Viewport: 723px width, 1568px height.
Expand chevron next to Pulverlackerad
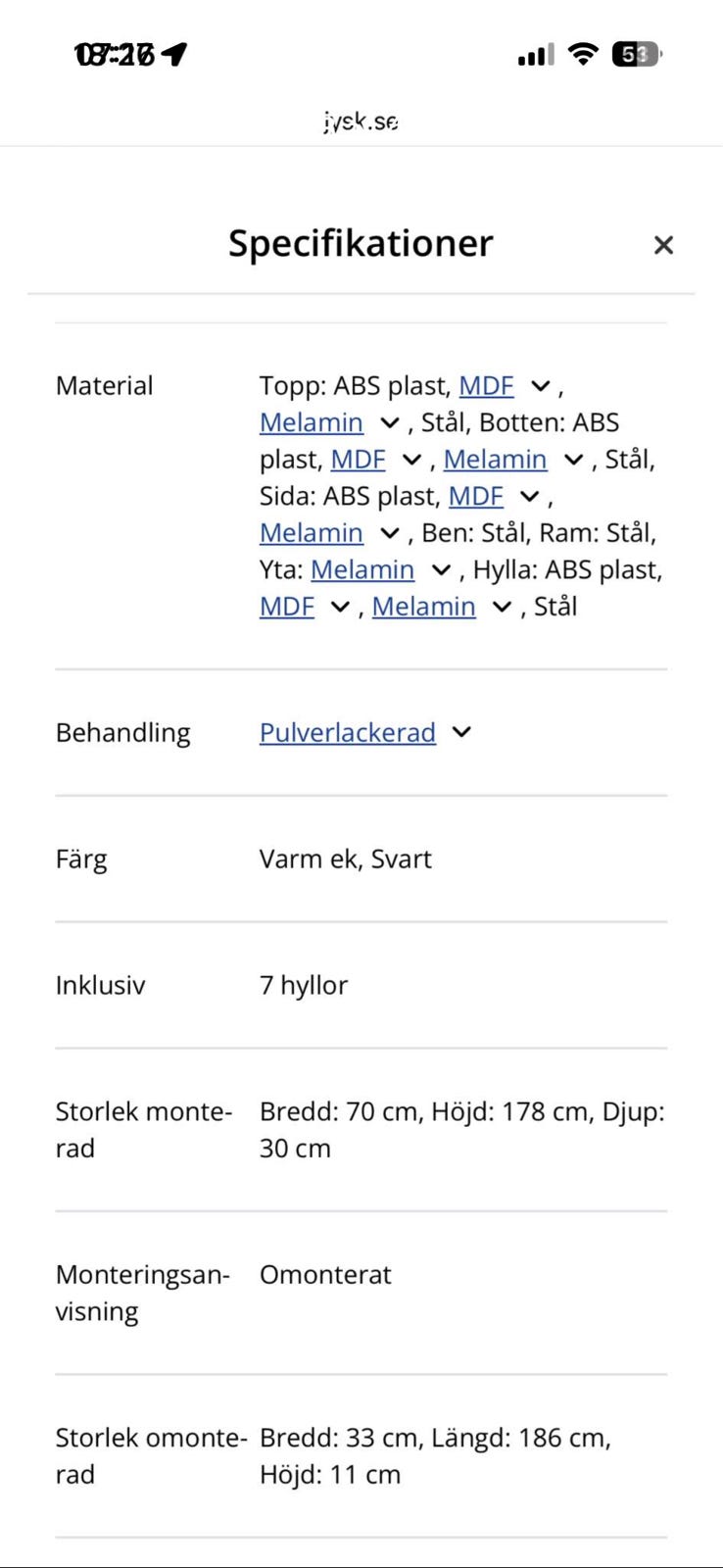pos(461,732)
